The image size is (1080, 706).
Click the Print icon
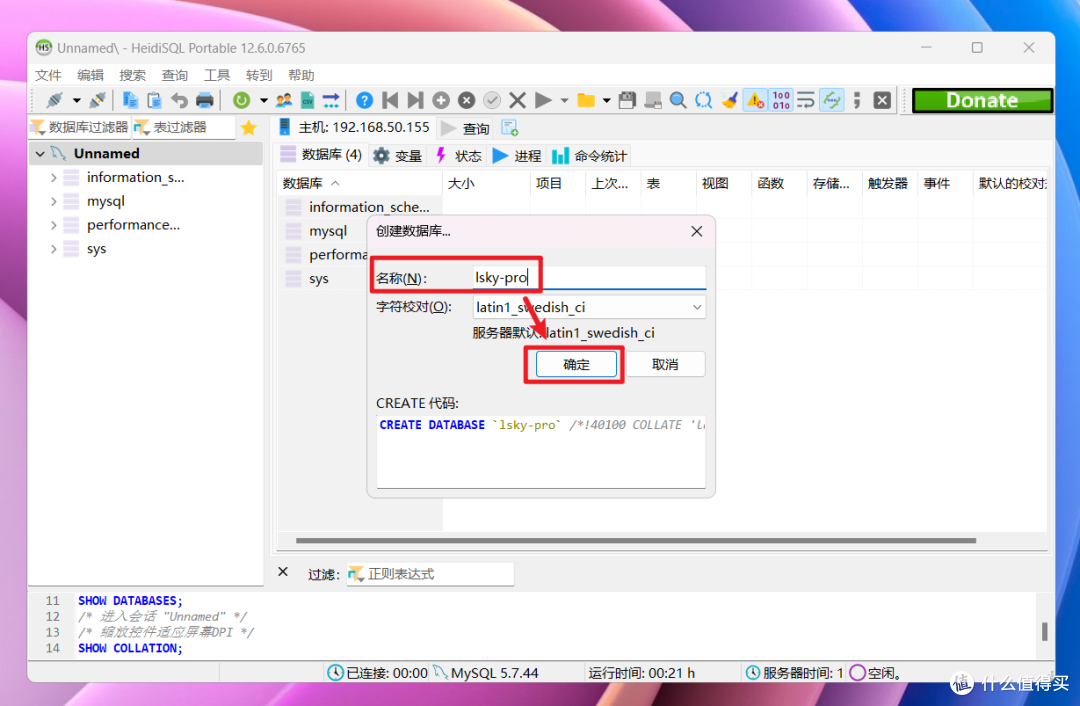[205, 101]
